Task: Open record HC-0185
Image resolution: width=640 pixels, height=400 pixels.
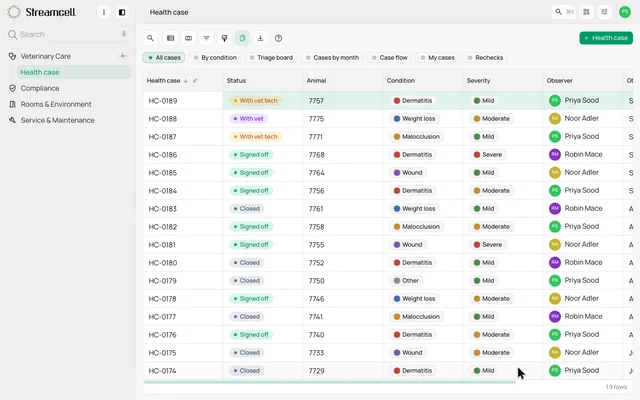Action: (x=162, y=173)
